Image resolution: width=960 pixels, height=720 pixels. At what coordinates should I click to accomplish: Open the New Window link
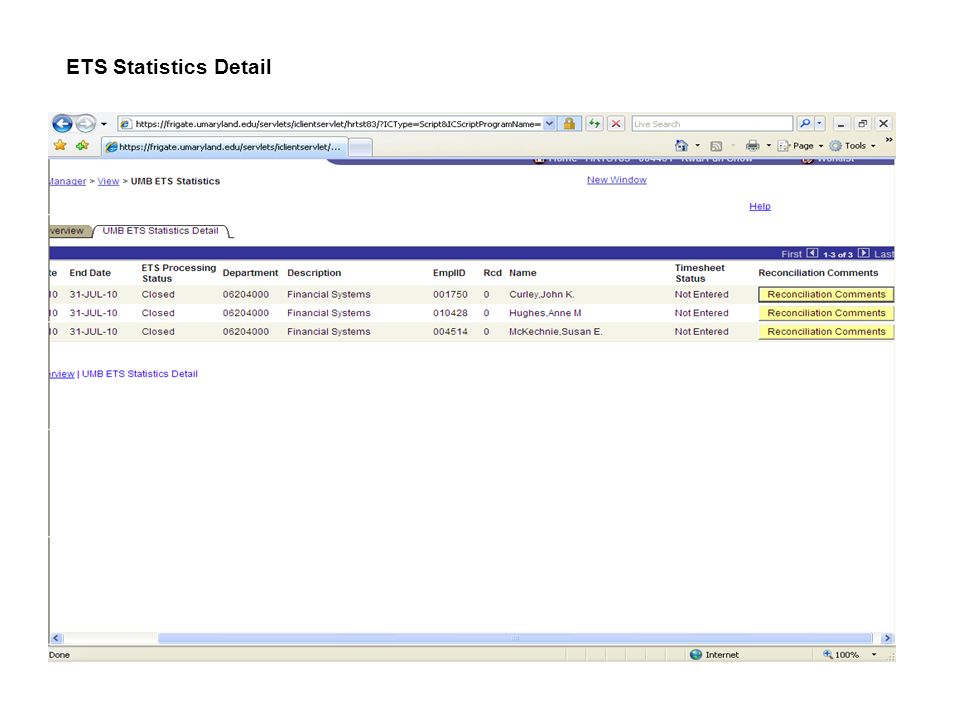click(617, 180)
